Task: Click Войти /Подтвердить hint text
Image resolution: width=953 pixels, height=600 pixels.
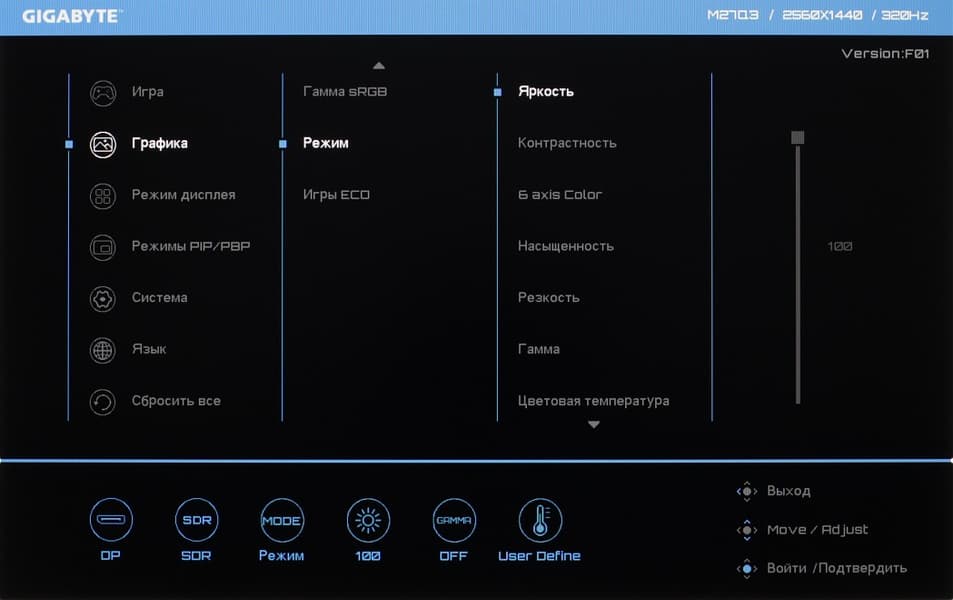Action: (x=837, y=569)
